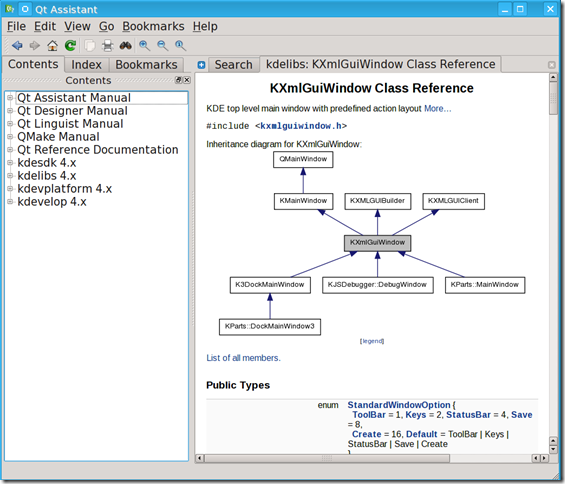The image size is (565, 484).
Task: Expand kdesdk 4.x tree node
Action: tap(10, 163)
